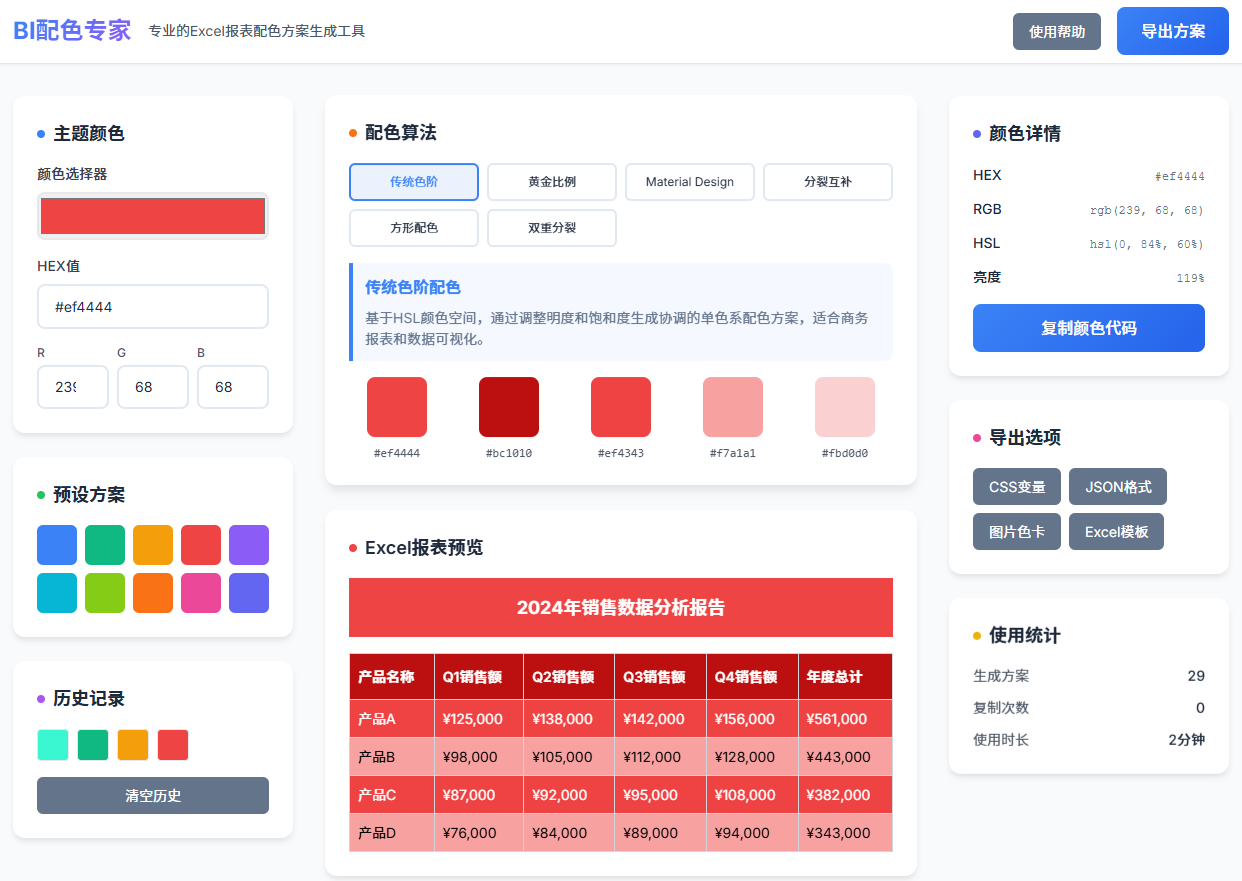
Task: Click the HEX值 input field
Action: pyautogui.click(x=153, y=307)
